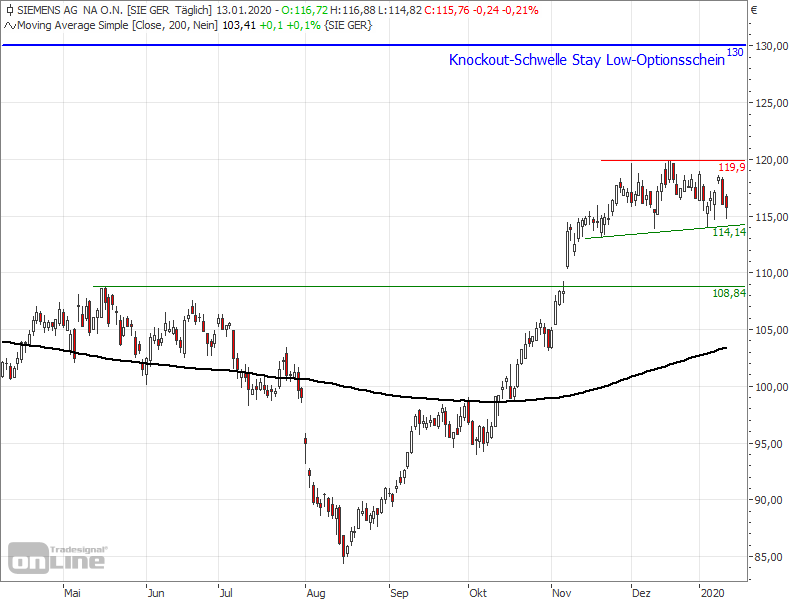Screen dimensions: 800x600
Task: Click the close value C:115,76
Action: point(447,10)
